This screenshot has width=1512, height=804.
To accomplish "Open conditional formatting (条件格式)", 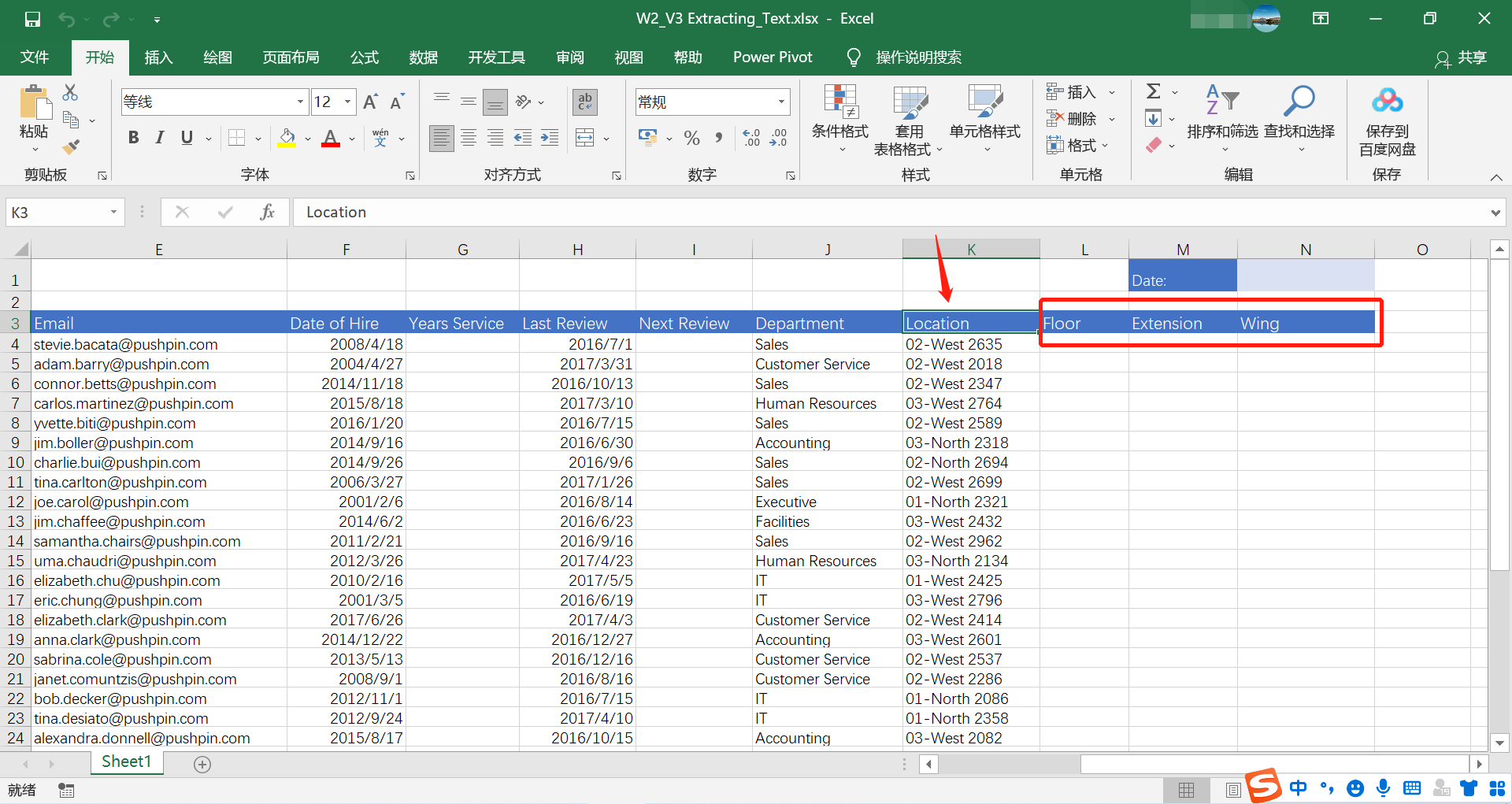I will (840, 119).
